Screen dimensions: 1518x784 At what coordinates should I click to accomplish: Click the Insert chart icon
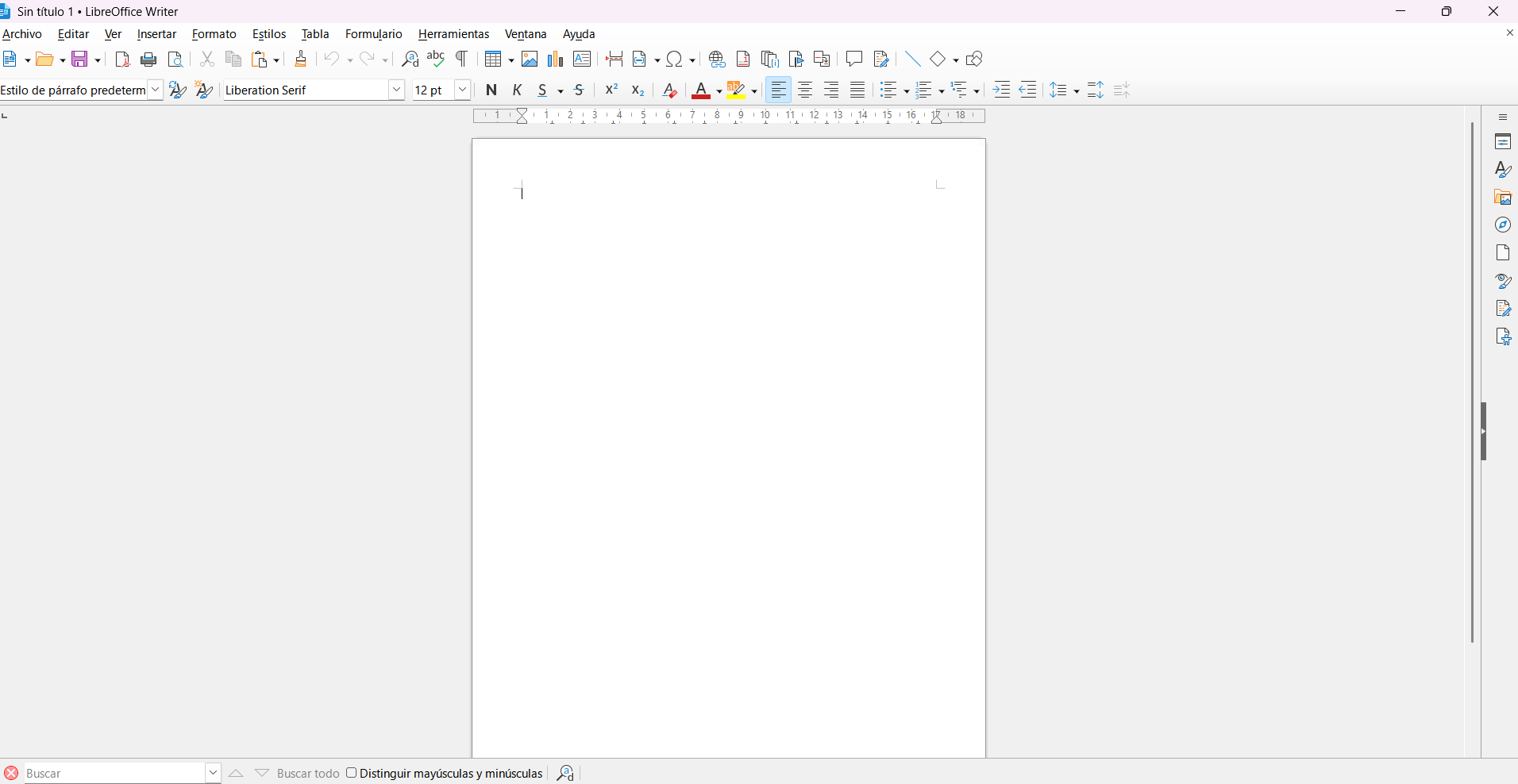pyautogui.click(x=556, y=60)
